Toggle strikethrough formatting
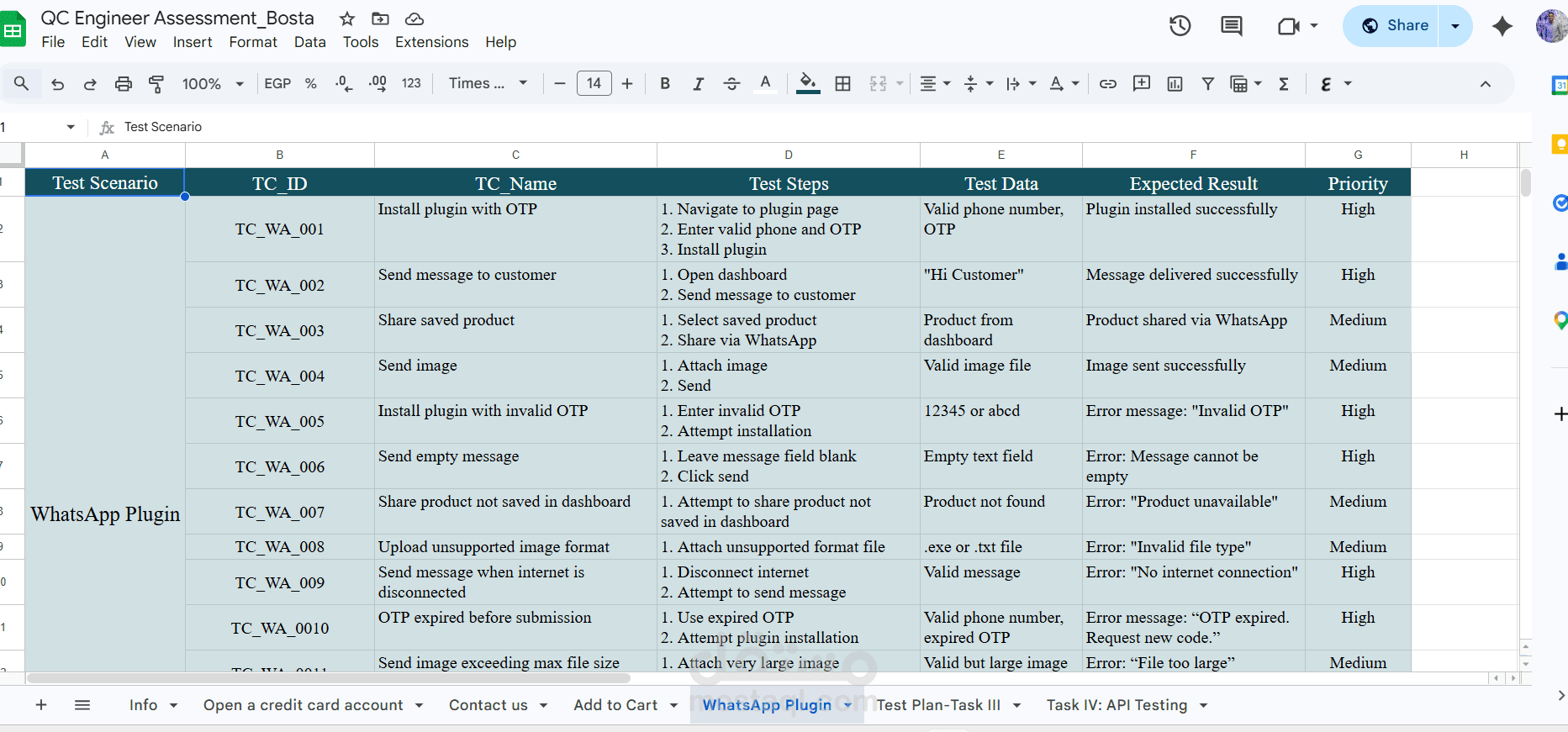 click(x=731, y=83)
